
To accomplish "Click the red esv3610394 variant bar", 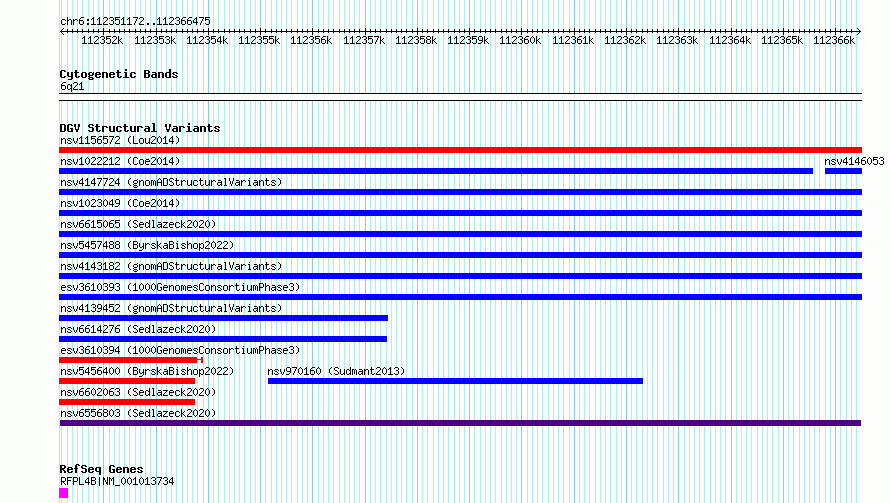I will tap(131, 360).
